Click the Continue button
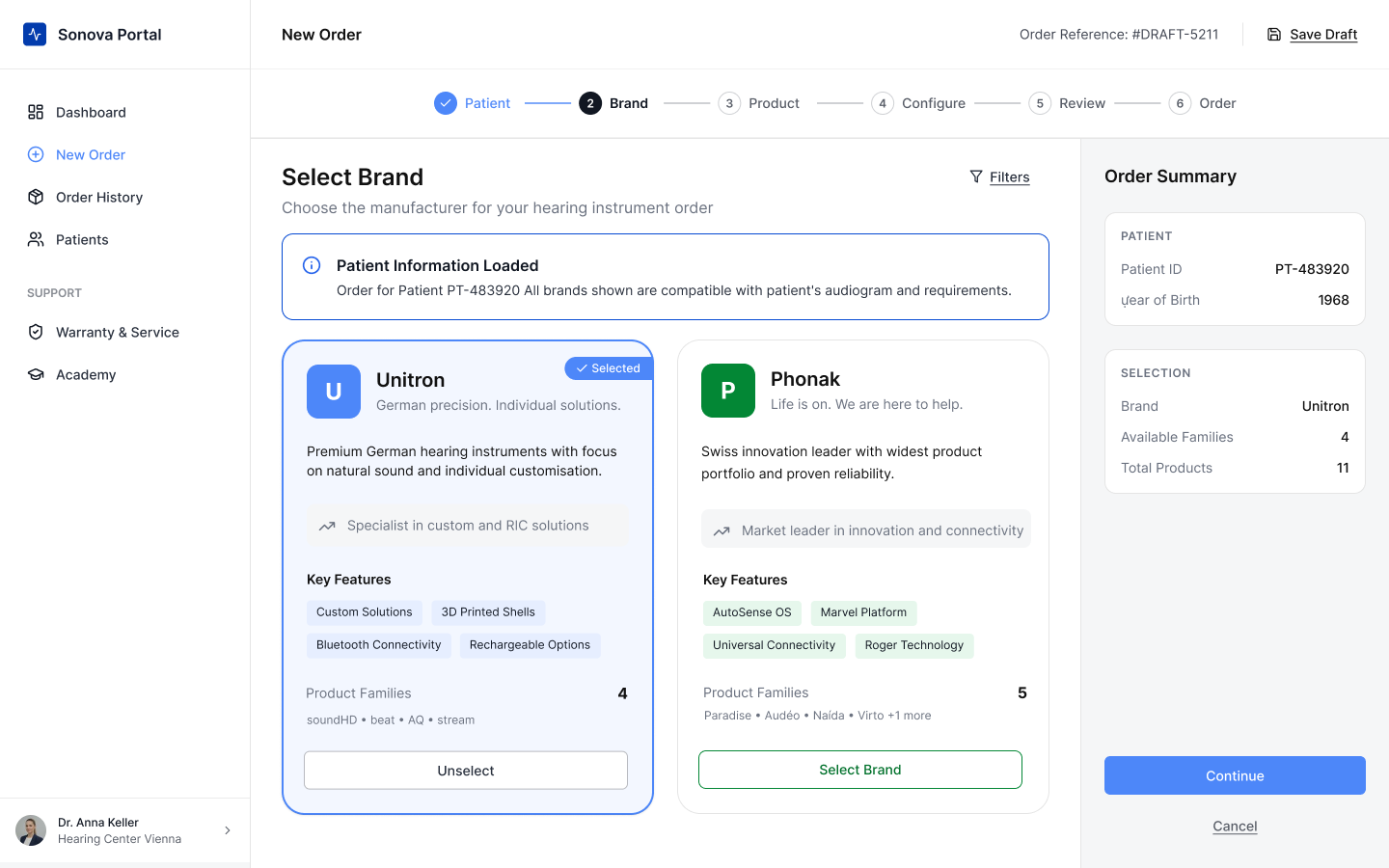This screenshot has width=1389, height=868. (x=1235, y=775)
